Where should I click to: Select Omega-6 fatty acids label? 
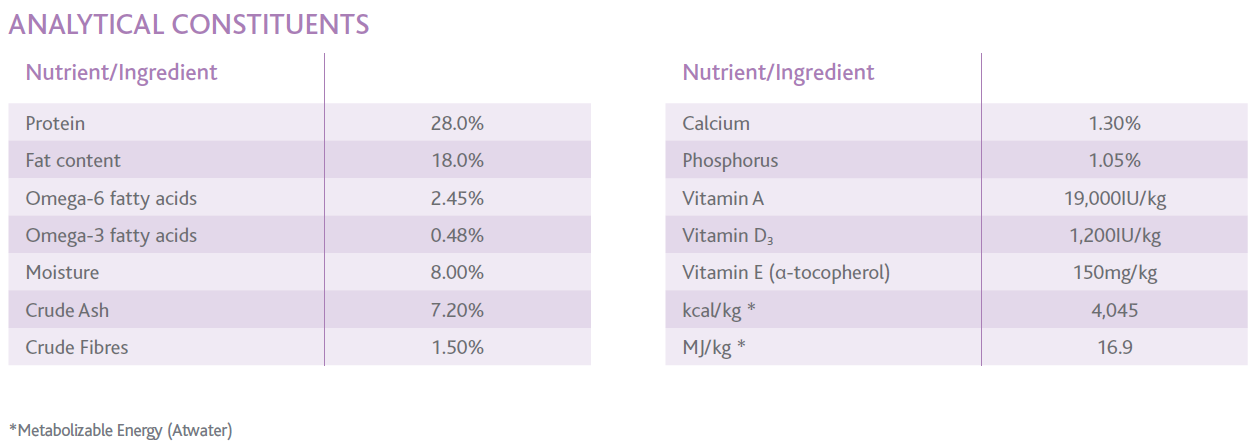click(x=111, y=198)
